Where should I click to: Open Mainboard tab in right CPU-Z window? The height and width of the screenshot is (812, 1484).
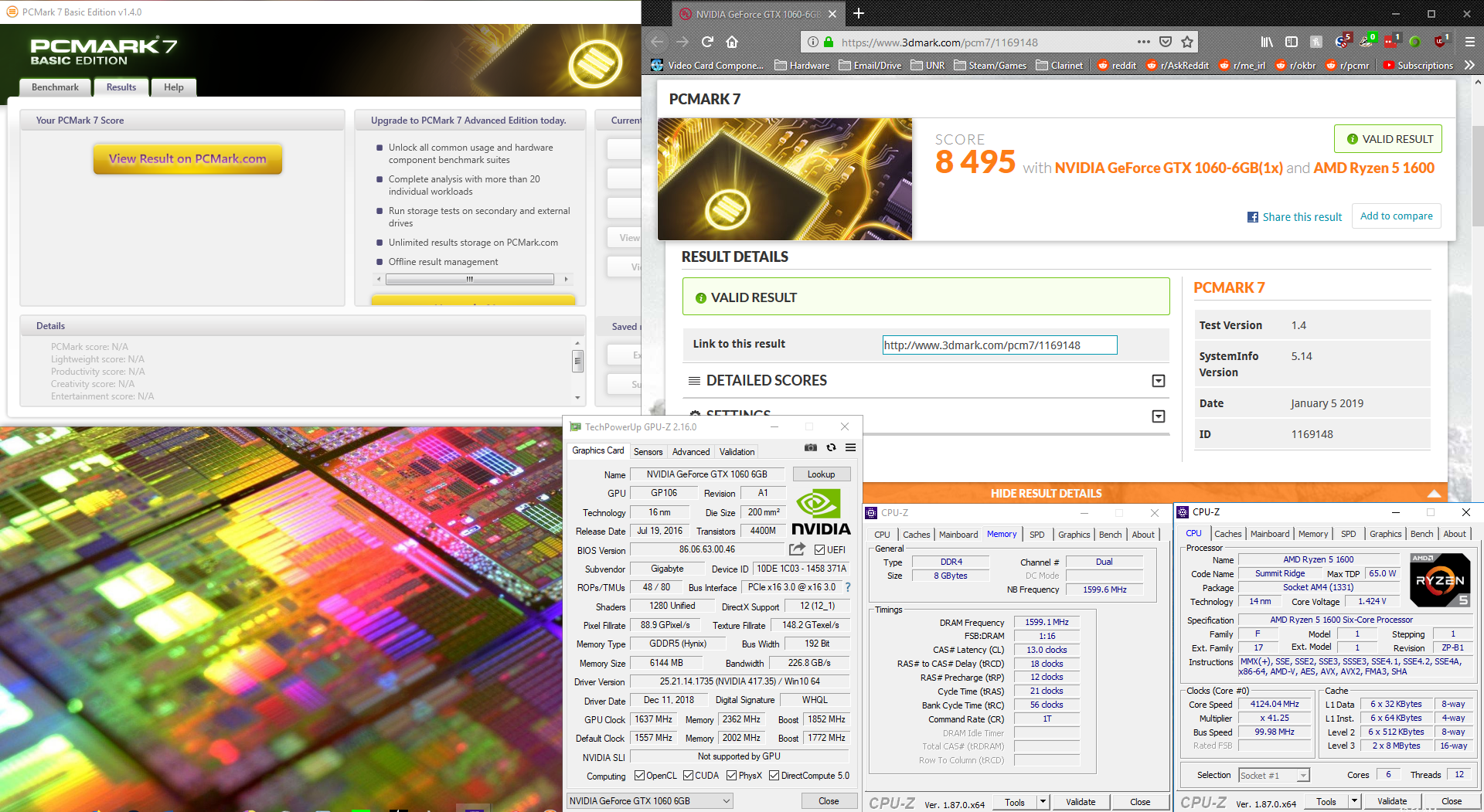tap(1270, 534)
